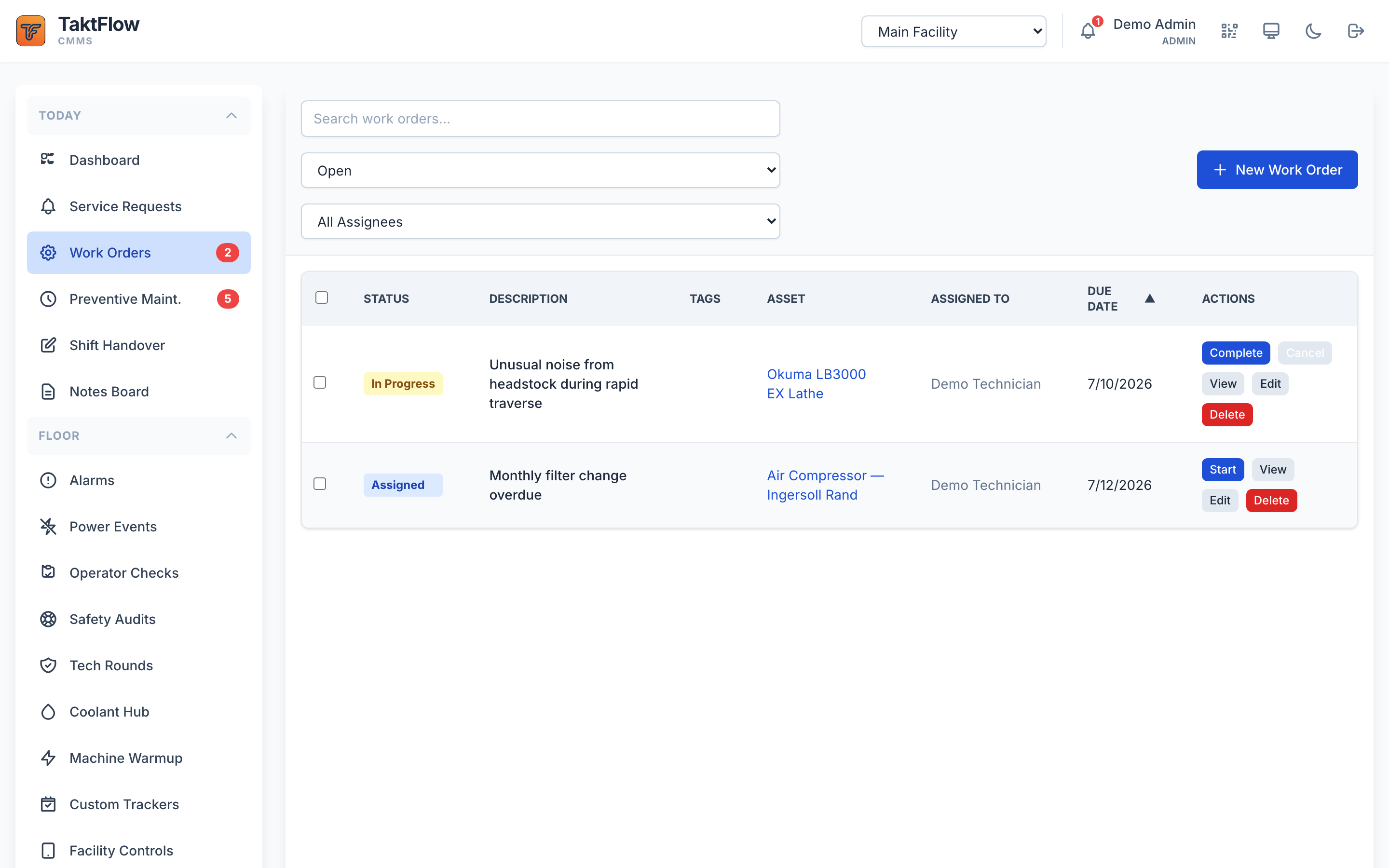The width and height of the screenshot is (1389, 868).
Task: Toggle the select-all checkbox in table header
Action: [321, 298]
